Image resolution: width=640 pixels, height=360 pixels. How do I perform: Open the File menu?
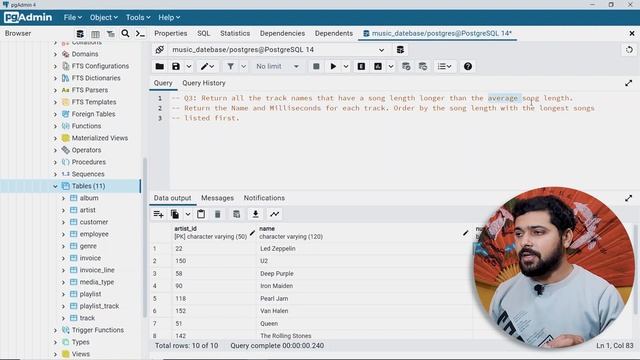coord(73,18)
